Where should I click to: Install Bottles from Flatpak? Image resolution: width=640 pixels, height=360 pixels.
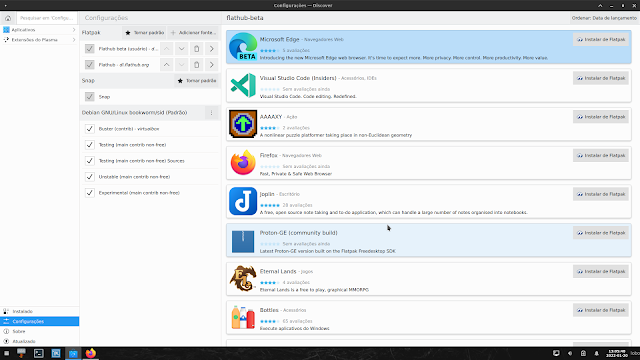tap(601, 310)
